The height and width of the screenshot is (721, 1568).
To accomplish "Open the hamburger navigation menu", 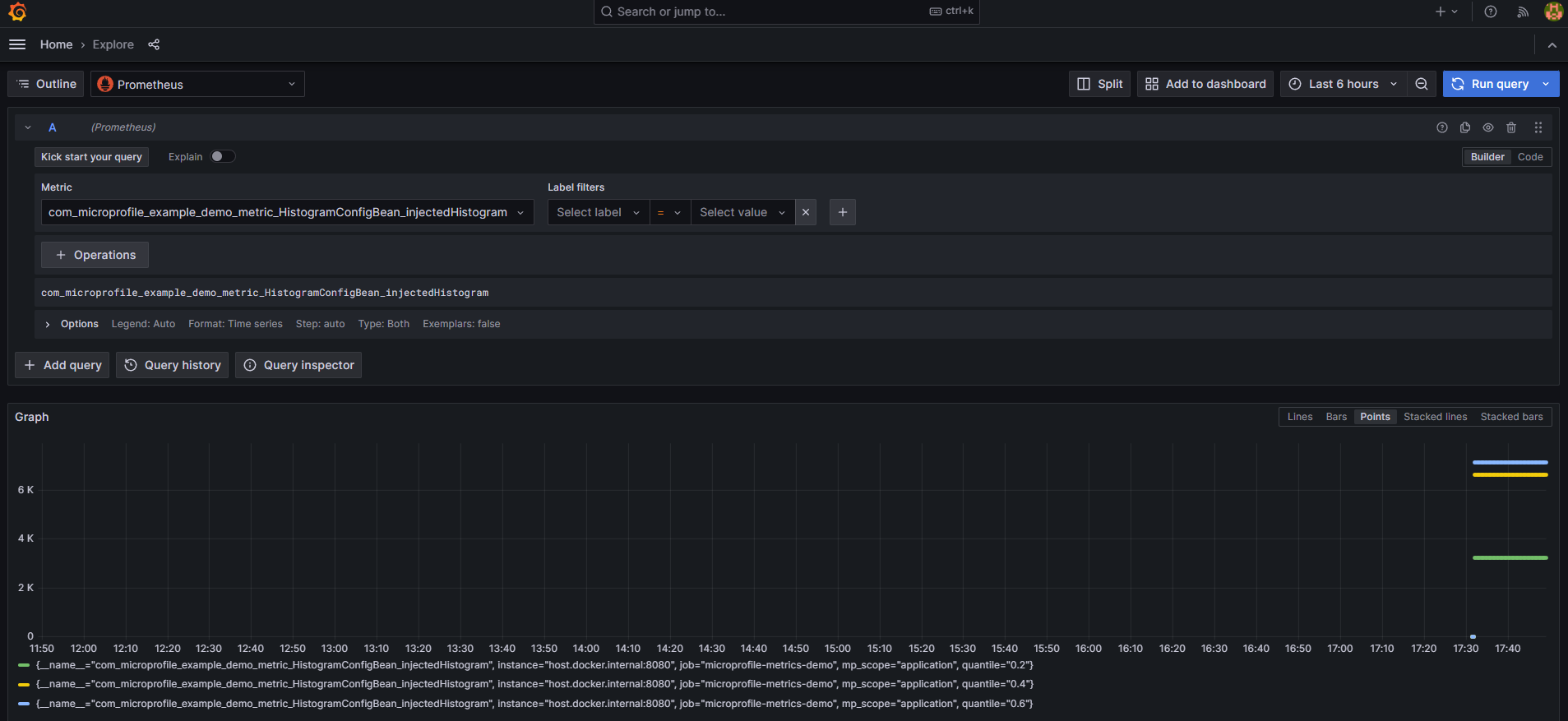I will click(x=17, y=44).
